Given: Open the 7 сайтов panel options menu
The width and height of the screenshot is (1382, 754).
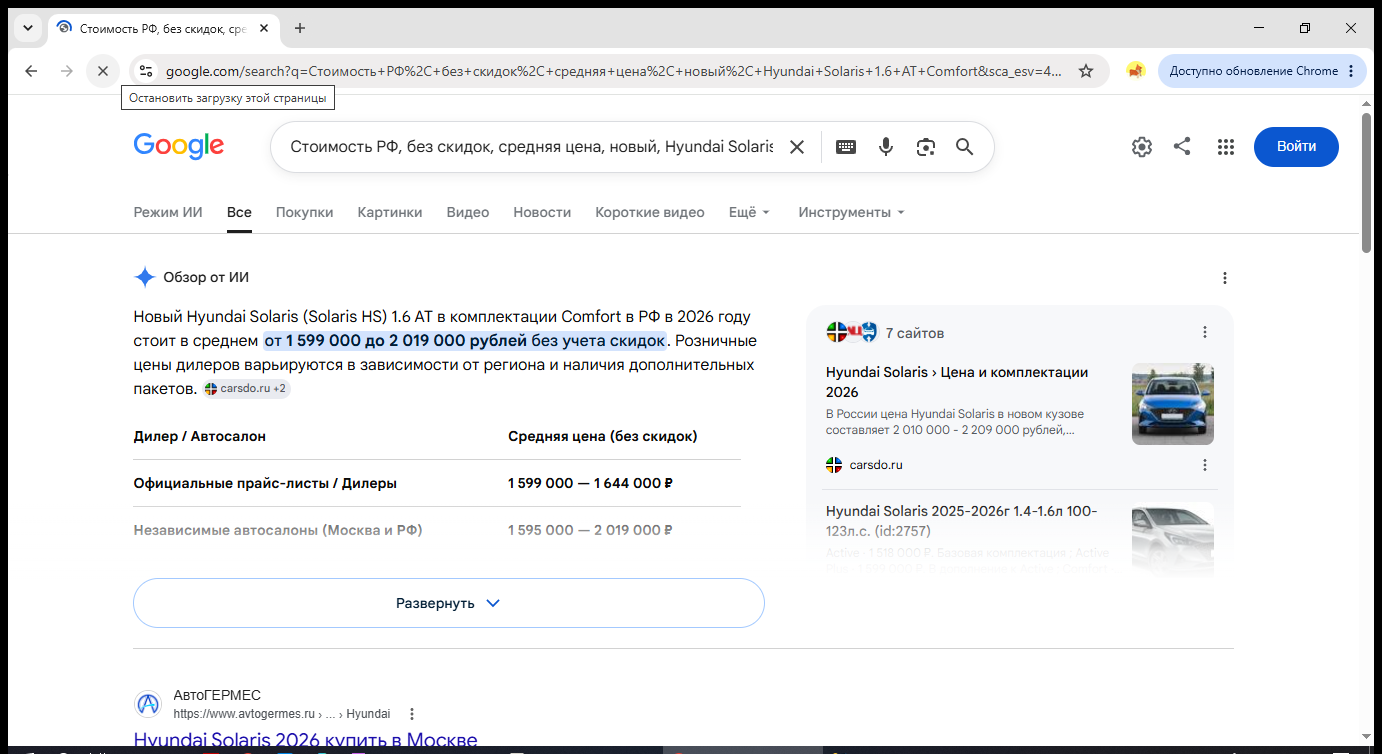Looking at the screenshot, I should pos(1205,332).
